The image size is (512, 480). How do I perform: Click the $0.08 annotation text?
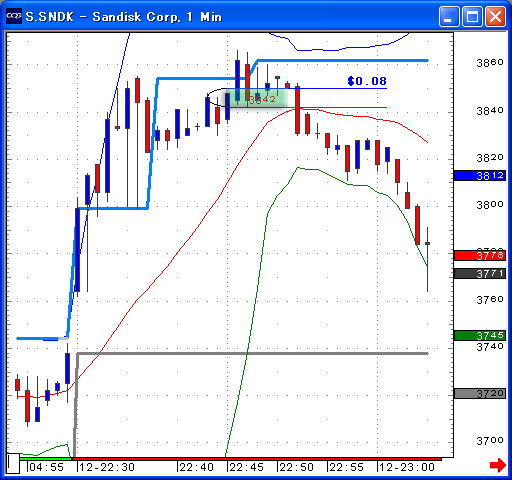[367, 81]
